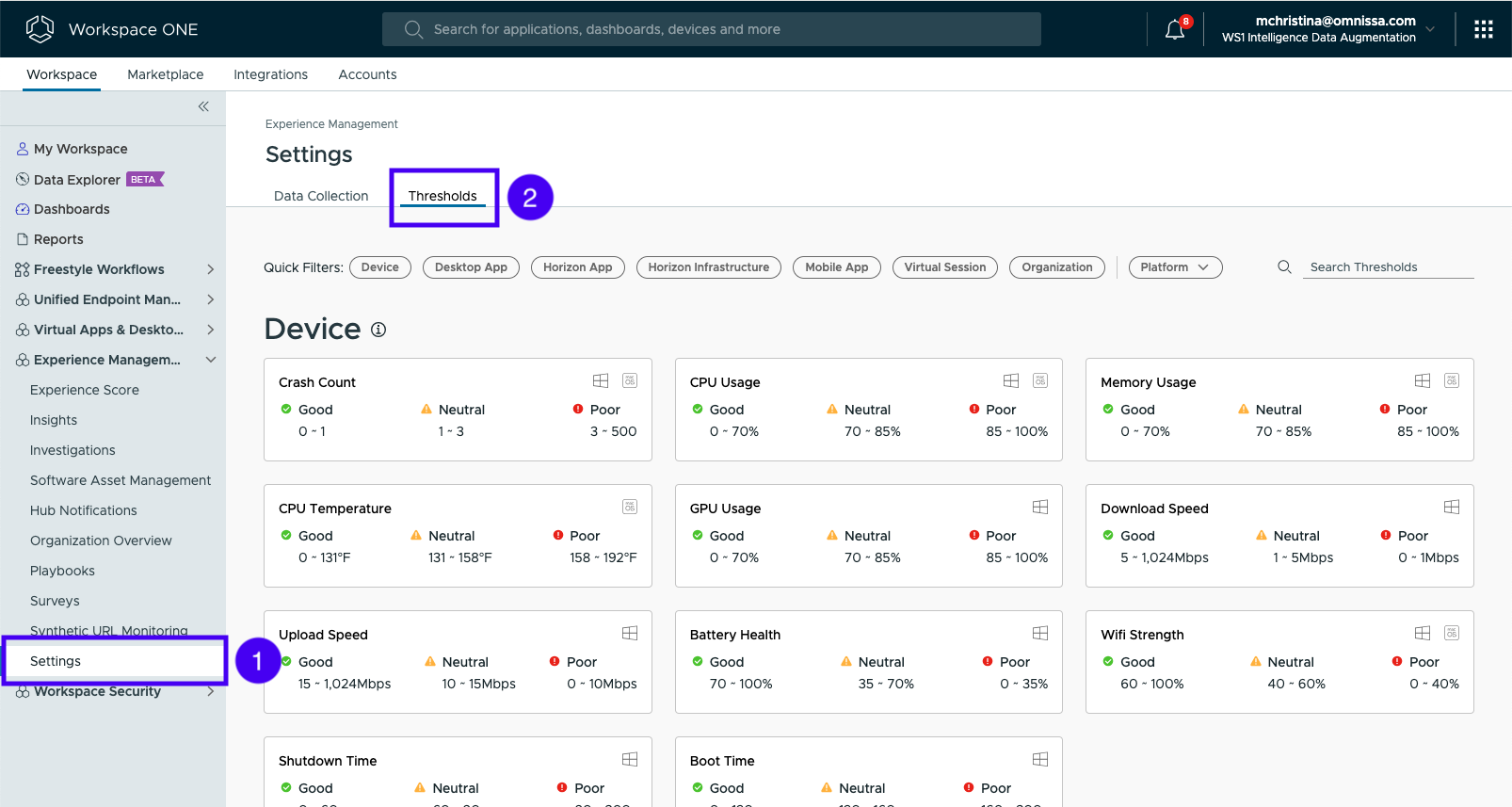
Task: Click the Search Thresholds input field
Action: pos(1389,267)
